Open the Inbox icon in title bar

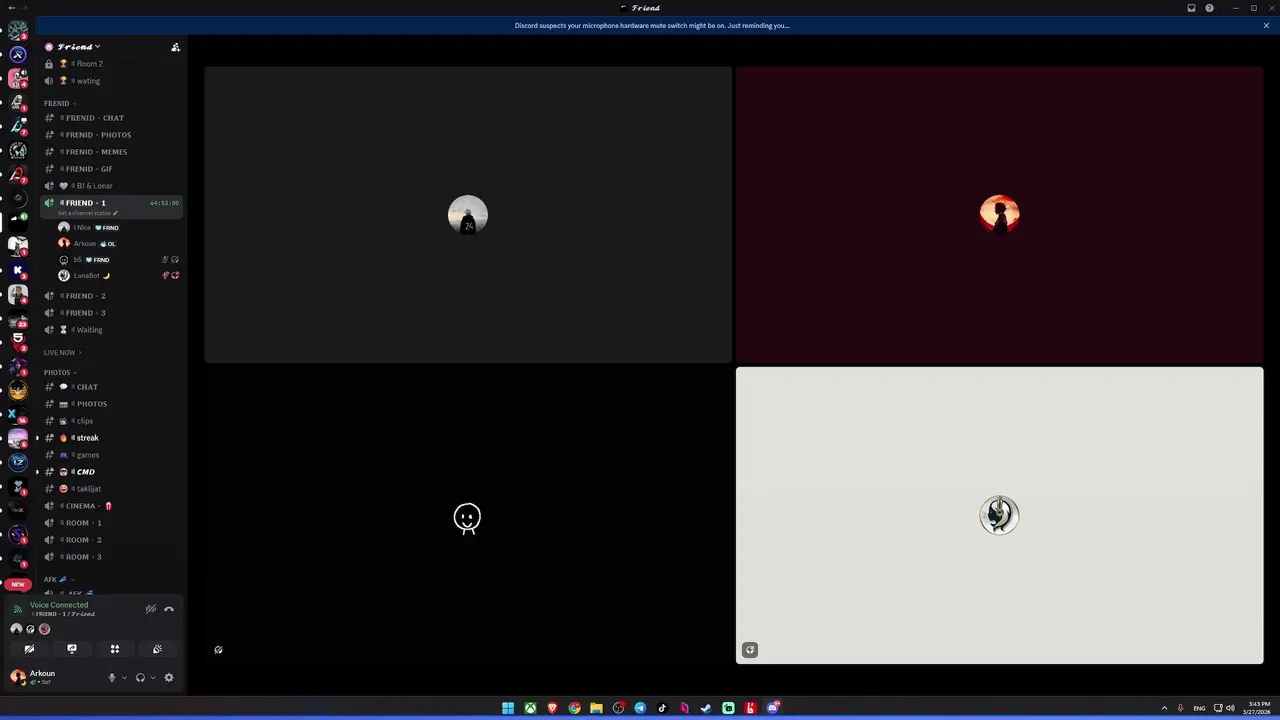tap(1191, 8)
